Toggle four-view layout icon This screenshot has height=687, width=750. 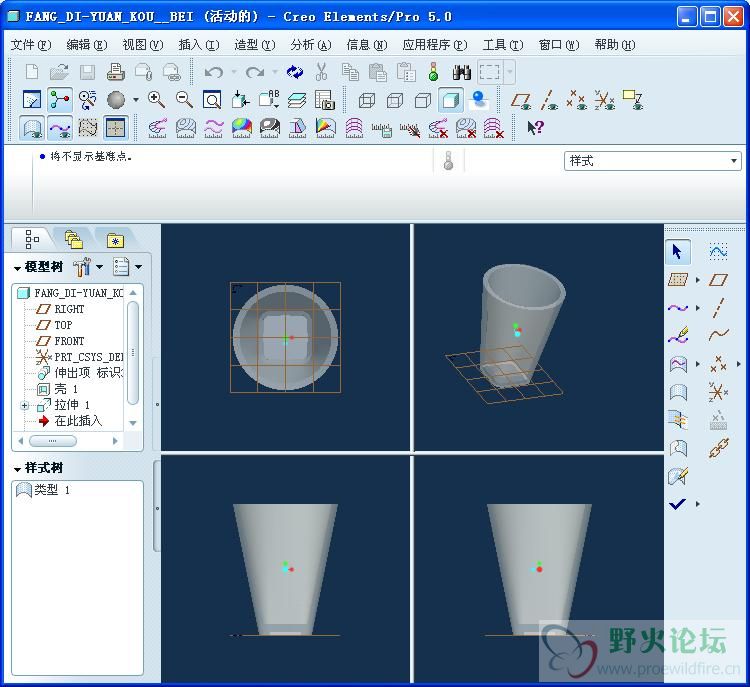[x=115, y=128]
